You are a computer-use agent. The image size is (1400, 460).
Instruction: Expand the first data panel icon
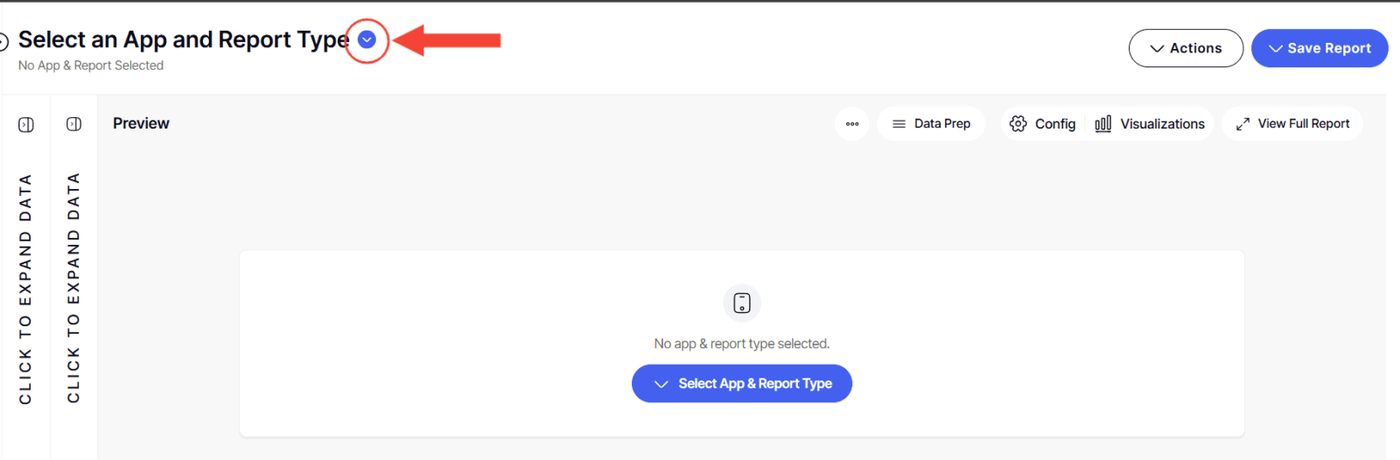(26, 124)
